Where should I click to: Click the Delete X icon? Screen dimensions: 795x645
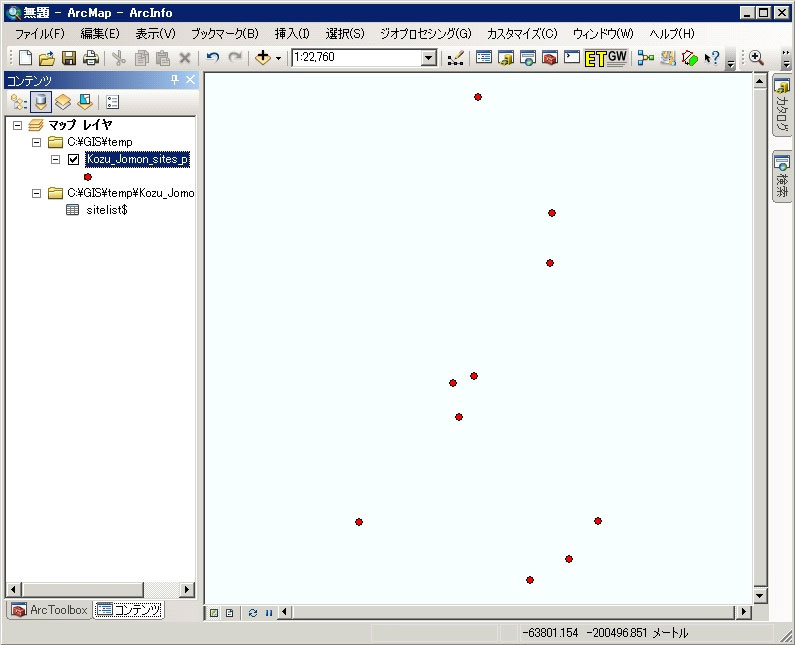185,58
